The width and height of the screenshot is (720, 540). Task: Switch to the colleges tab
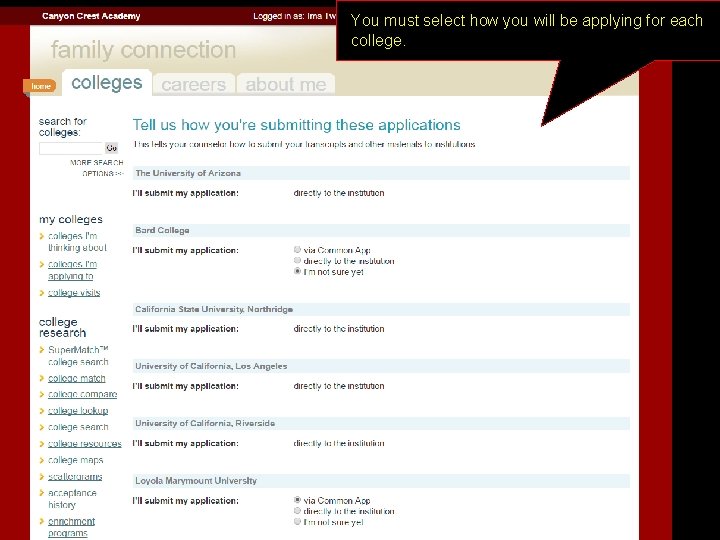pos(107,83)
